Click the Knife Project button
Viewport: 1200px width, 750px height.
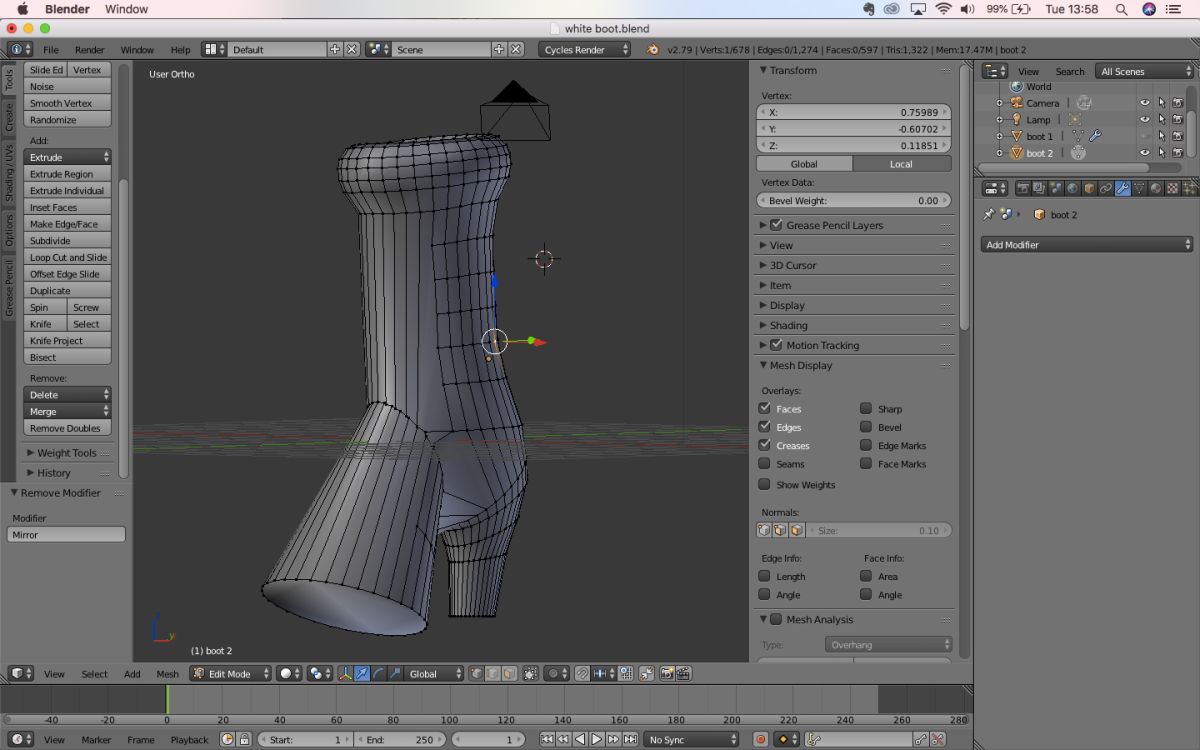tap(67, 341)
